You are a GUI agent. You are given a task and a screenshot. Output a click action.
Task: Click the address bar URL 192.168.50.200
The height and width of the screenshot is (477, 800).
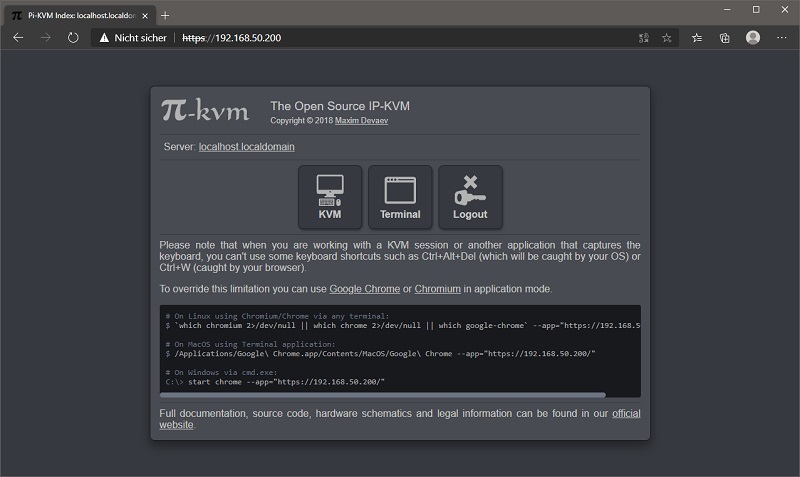click(232, 38)
